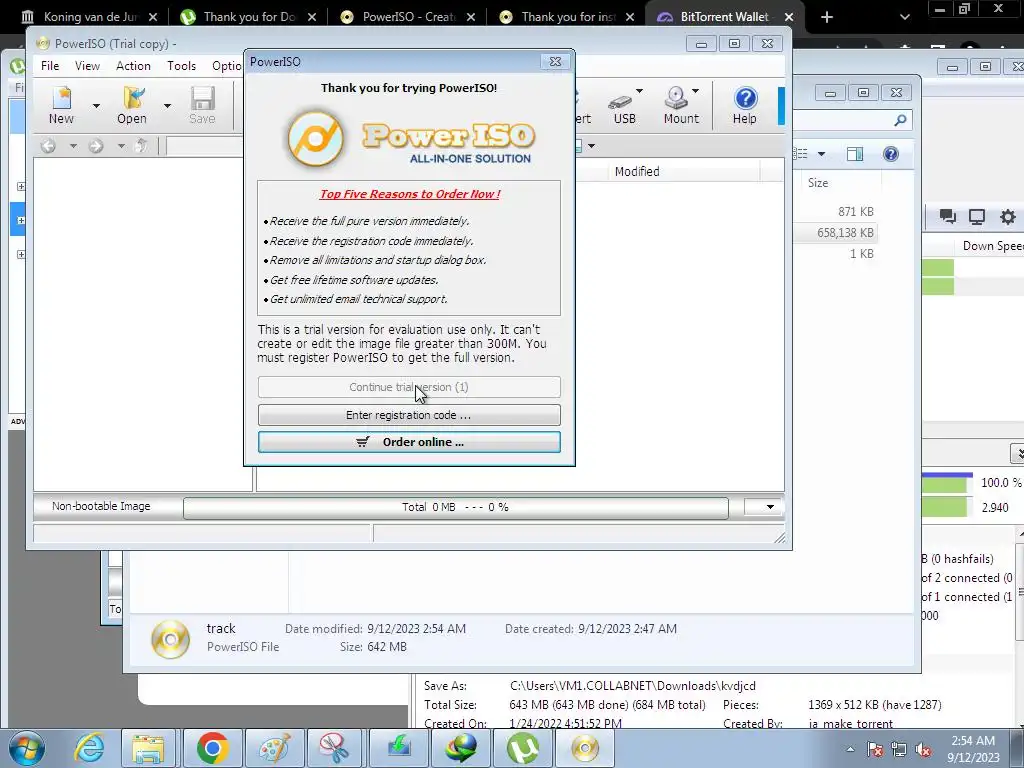Click the uTorrent remote monitor icon

(x=977, y=217)
